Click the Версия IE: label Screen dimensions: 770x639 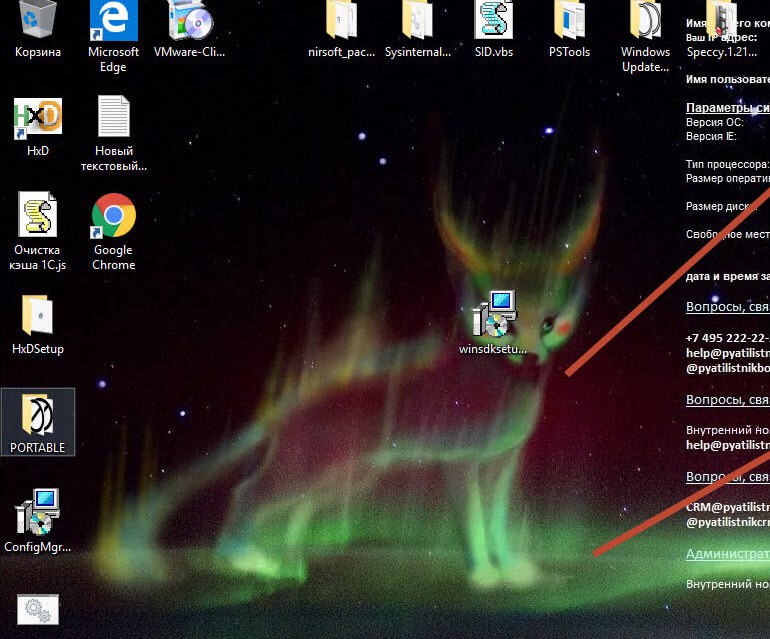[711, 136]
